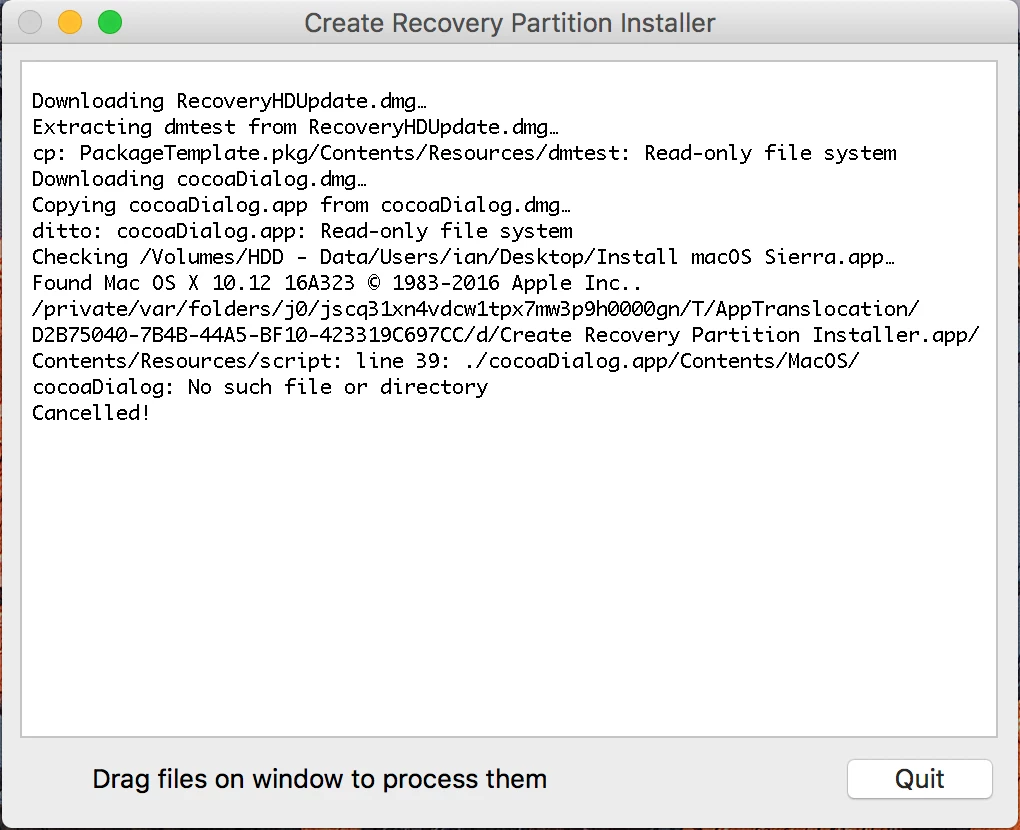Image resolution: width=1020 pixels, height=830 pixels.
Task: Click the '/private/var/folders' path line
Action: 476,309
